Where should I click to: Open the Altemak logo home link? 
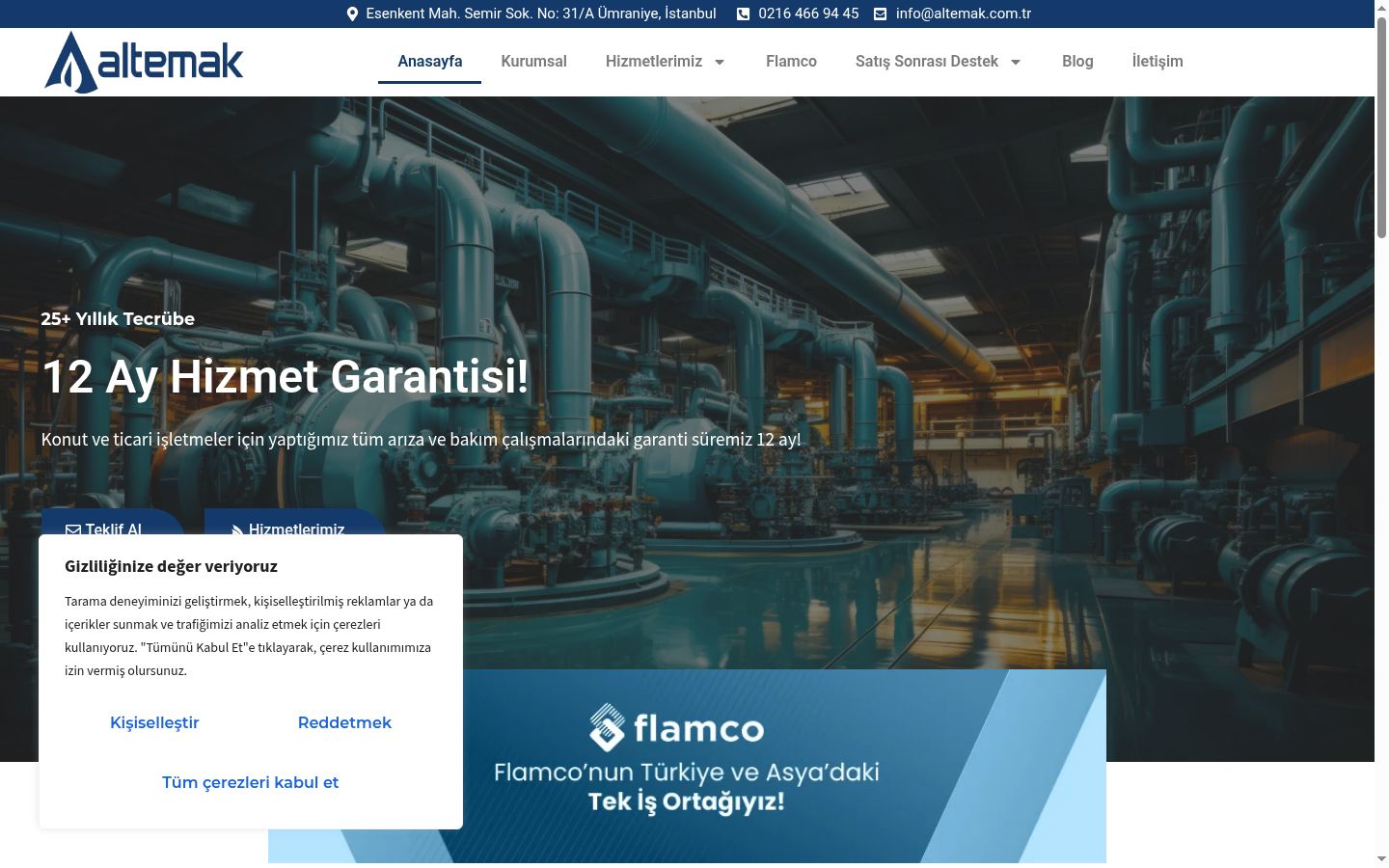click(x=144, y=62)
